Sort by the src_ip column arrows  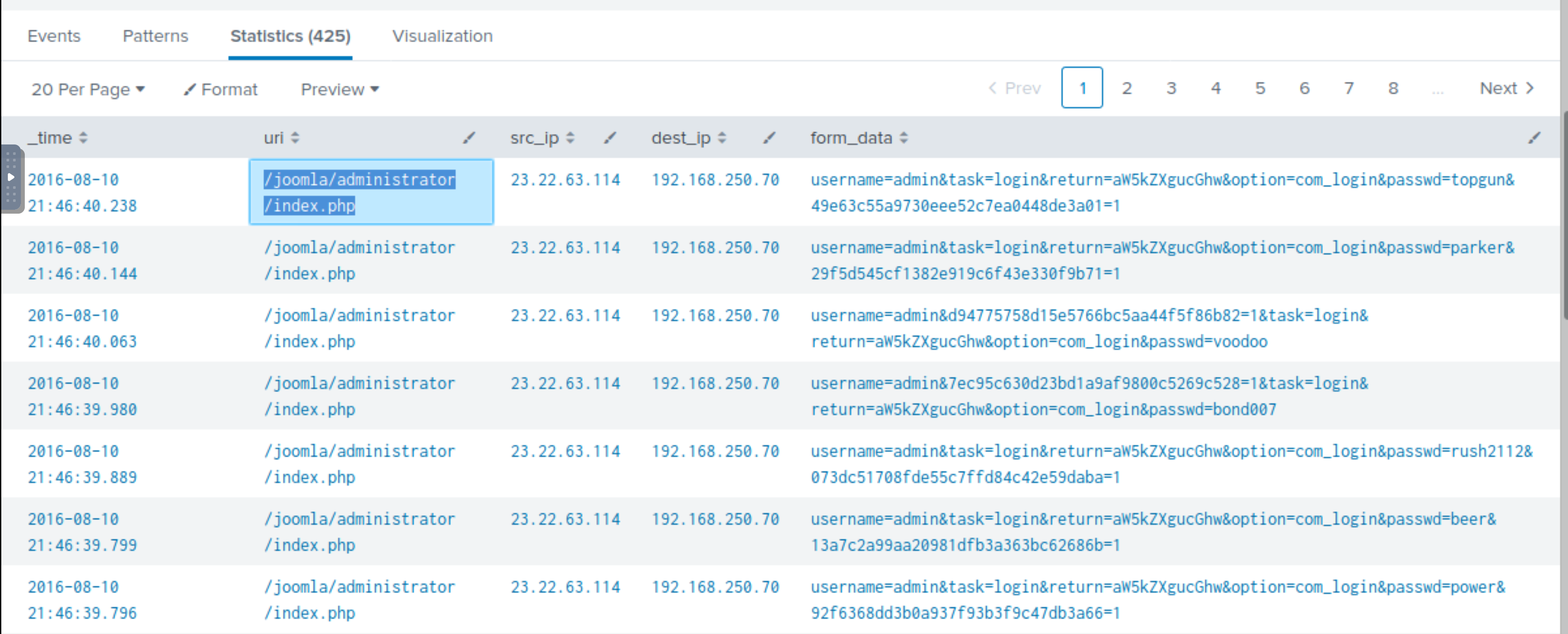click(x=570, y=138)
